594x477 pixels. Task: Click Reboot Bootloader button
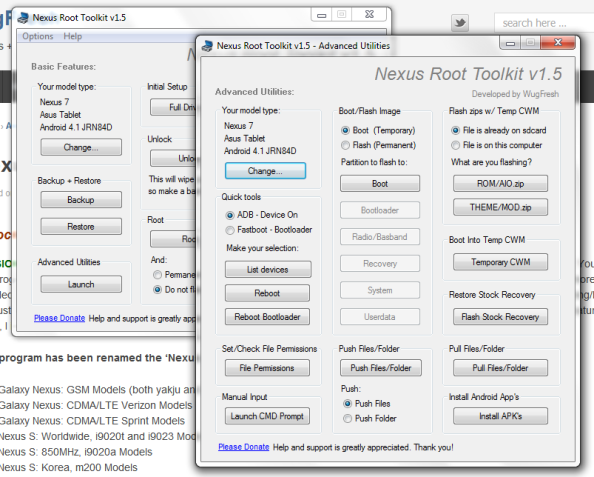tap(267, 317)
